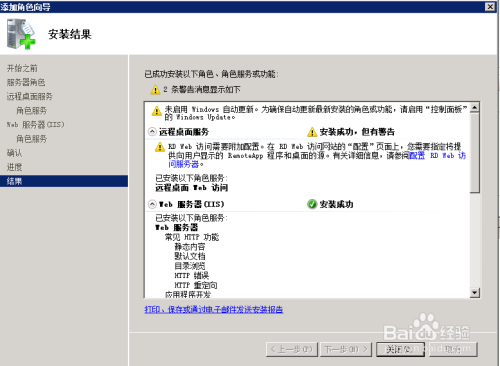The image size is (500, 366).
Task: Select highlighted 结果 step in sidebar
Action: tap(64, 181)
